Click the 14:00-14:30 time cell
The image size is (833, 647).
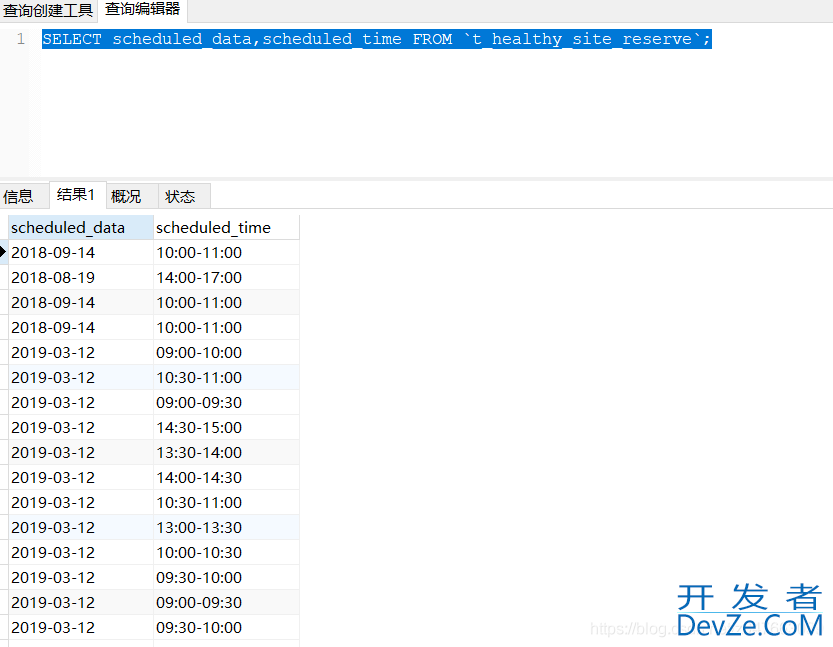pos(199,477)
